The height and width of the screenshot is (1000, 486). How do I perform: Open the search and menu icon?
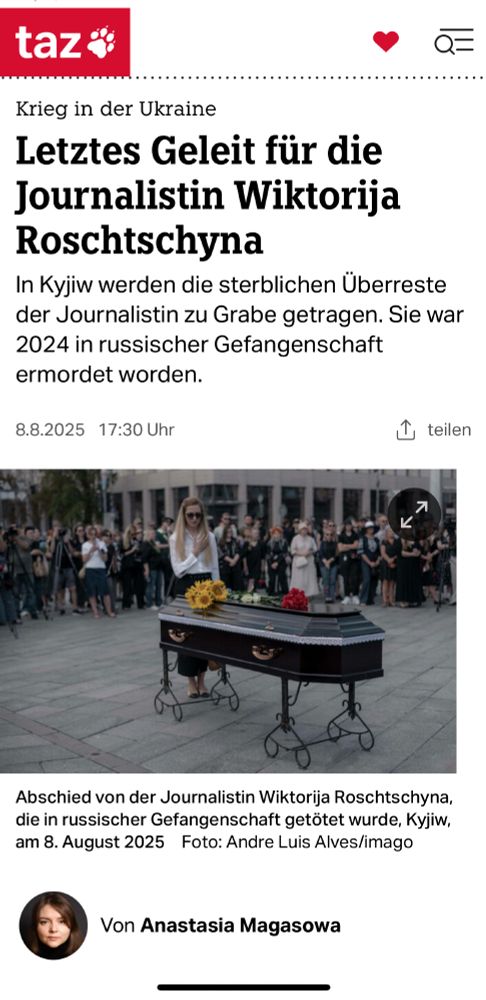pos(453,41)
